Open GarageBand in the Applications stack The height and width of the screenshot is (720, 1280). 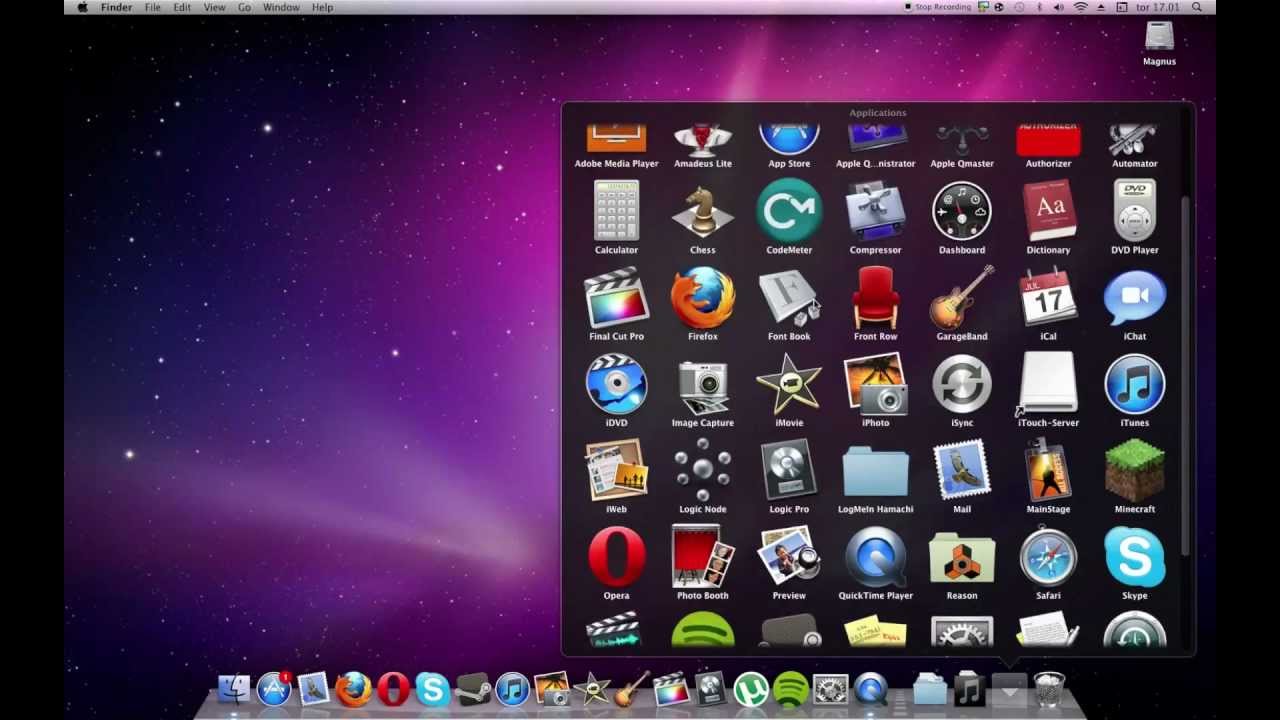962,298
